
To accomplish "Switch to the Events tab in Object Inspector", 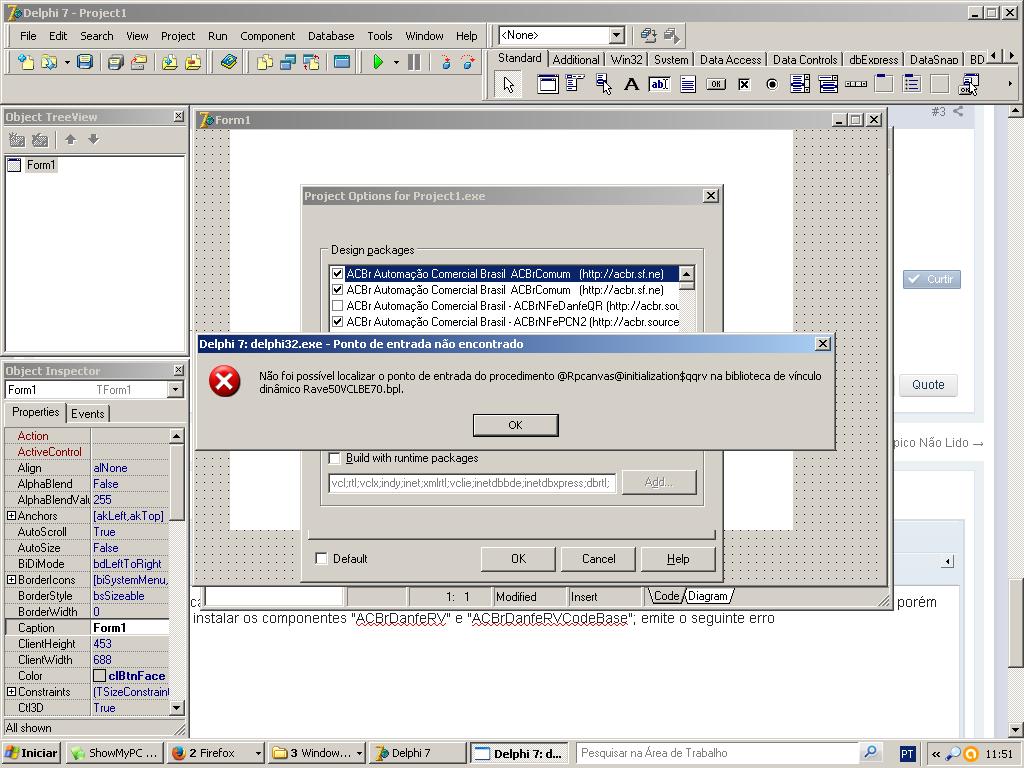I will pos(88,413).
